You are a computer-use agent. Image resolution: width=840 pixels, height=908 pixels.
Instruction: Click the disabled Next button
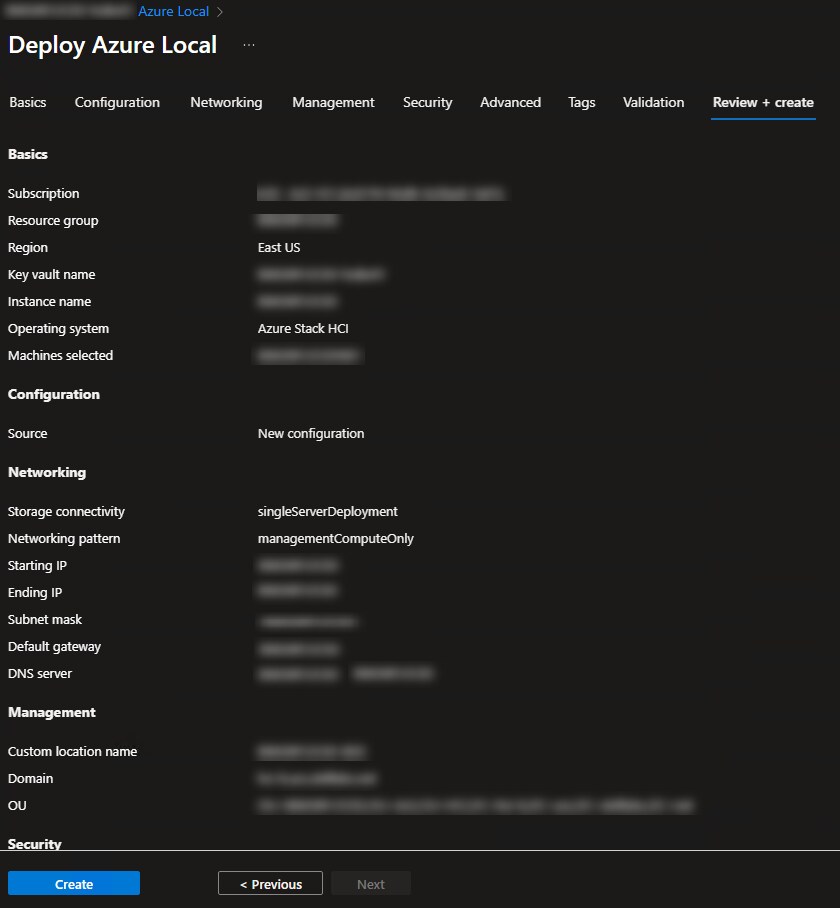click(371, 884)
